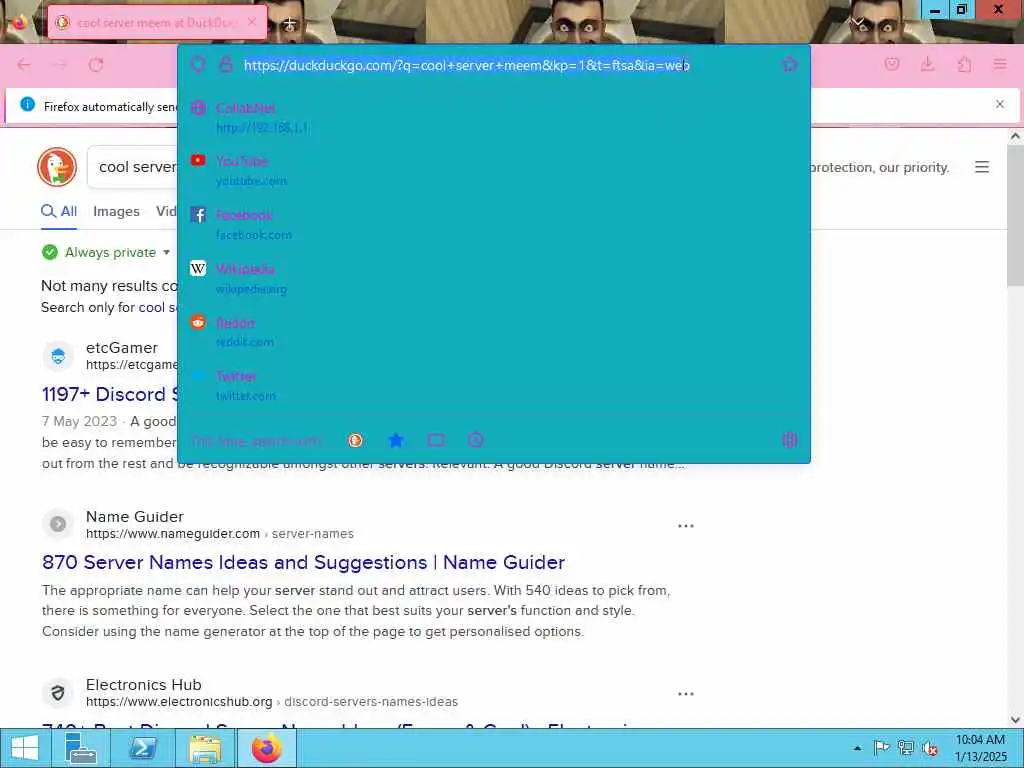Open the DuckDuckGo logo homepage
Screen dimensions: 1024x768
click(57, 167)
